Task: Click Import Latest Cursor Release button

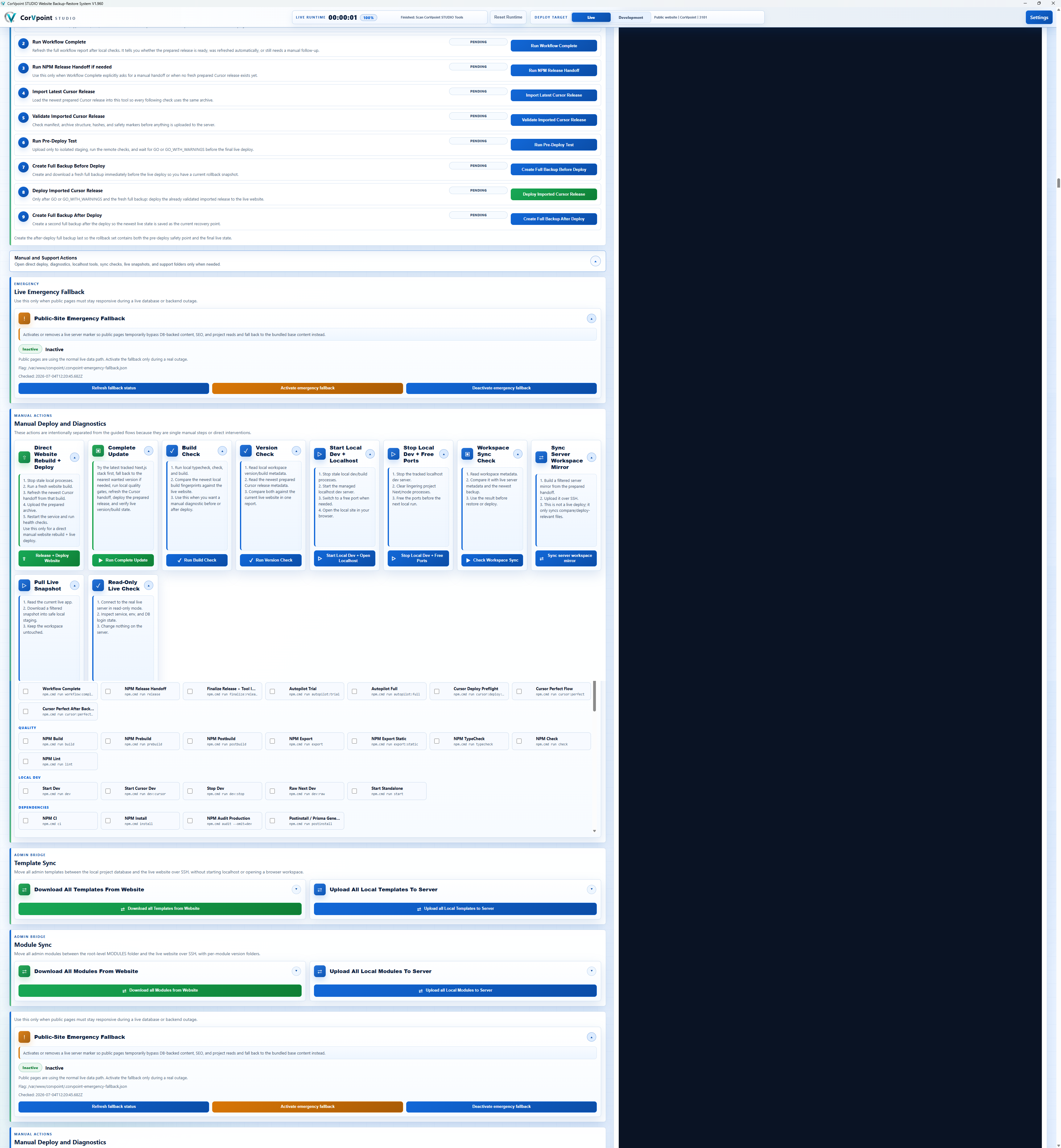Action: click(x=553, y=95)
